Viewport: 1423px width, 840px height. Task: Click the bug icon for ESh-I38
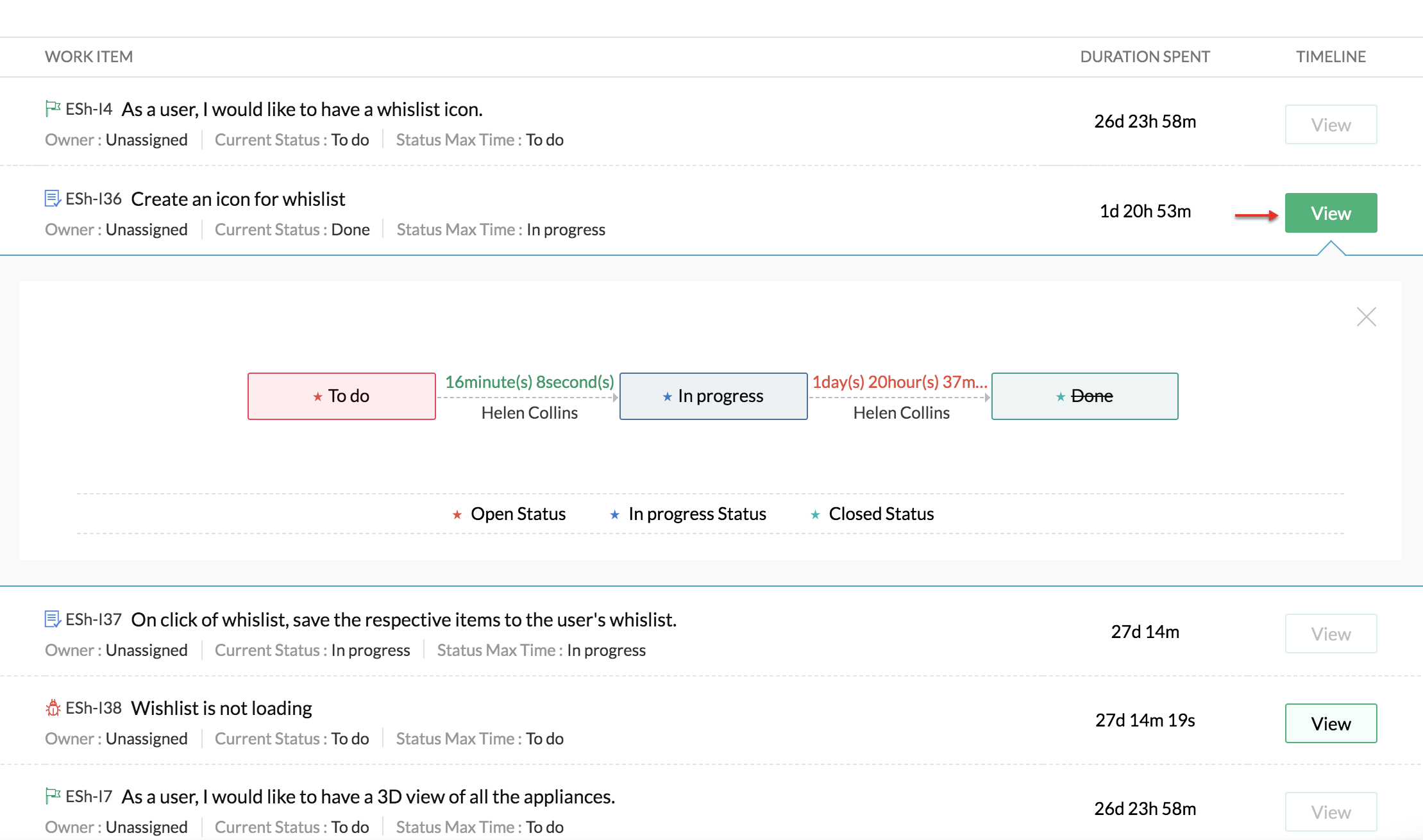coord(53,708)
